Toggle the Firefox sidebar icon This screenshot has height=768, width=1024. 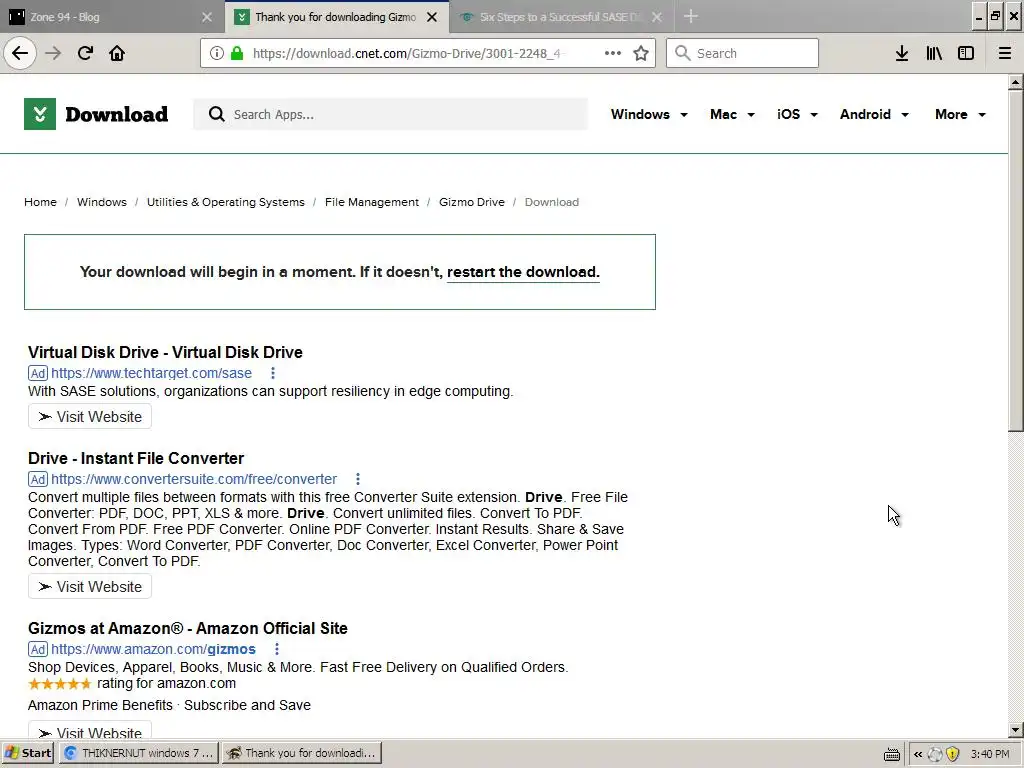(x=966, y=53)
